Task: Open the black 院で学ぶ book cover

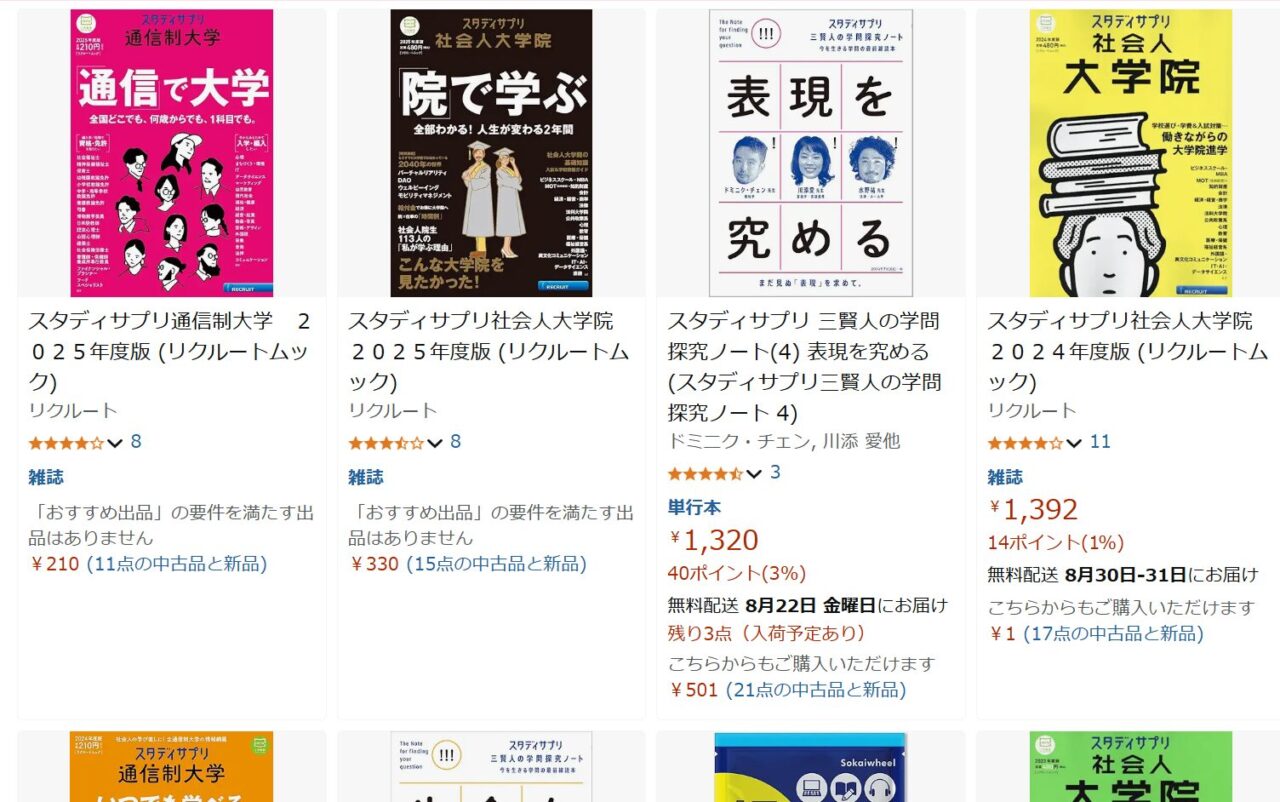Action: 491,153
